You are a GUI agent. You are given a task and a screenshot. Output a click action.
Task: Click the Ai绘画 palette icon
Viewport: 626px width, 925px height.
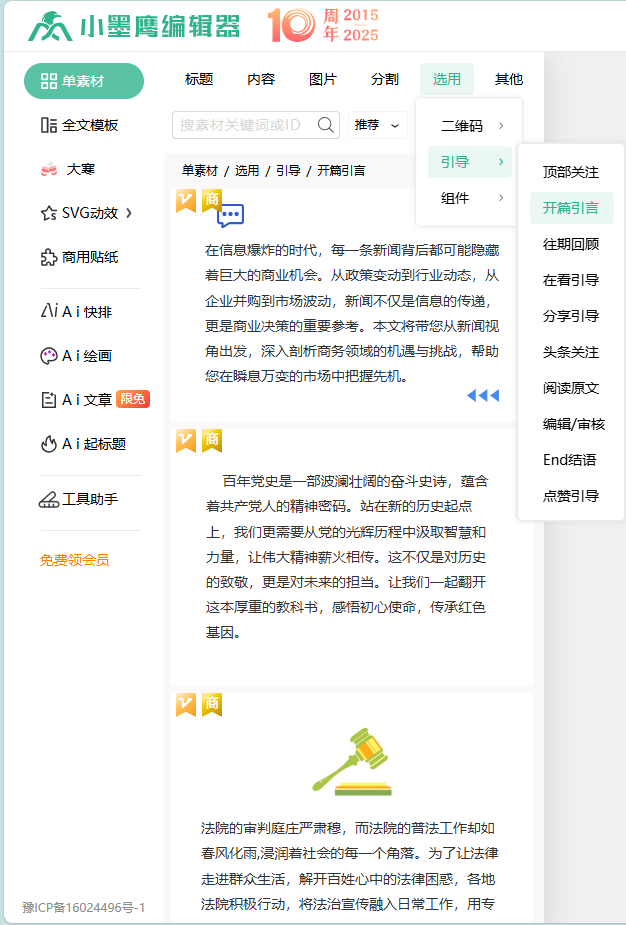tap(48, 356)
